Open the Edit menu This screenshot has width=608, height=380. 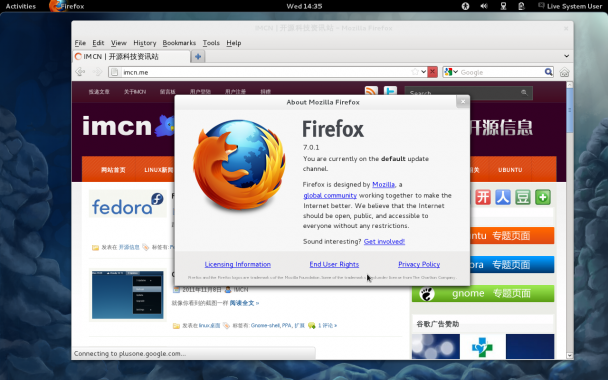coord(98,43)
